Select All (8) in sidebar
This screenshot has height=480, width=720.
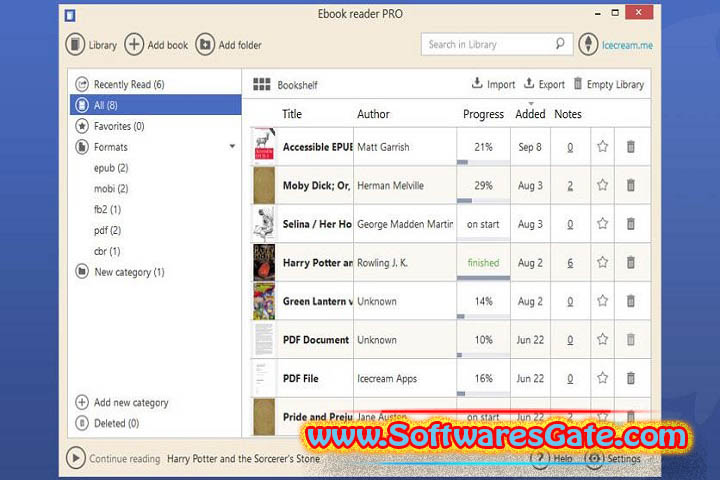(156, 105)
